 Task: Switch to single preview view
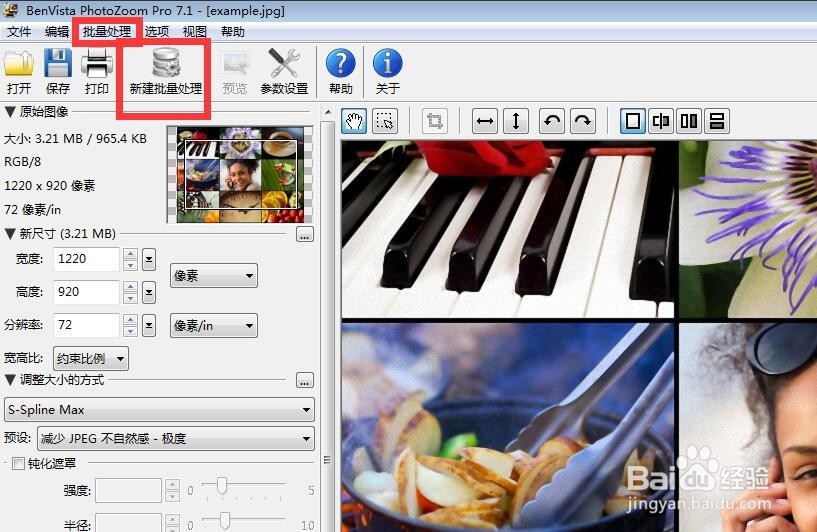[633, 121]
